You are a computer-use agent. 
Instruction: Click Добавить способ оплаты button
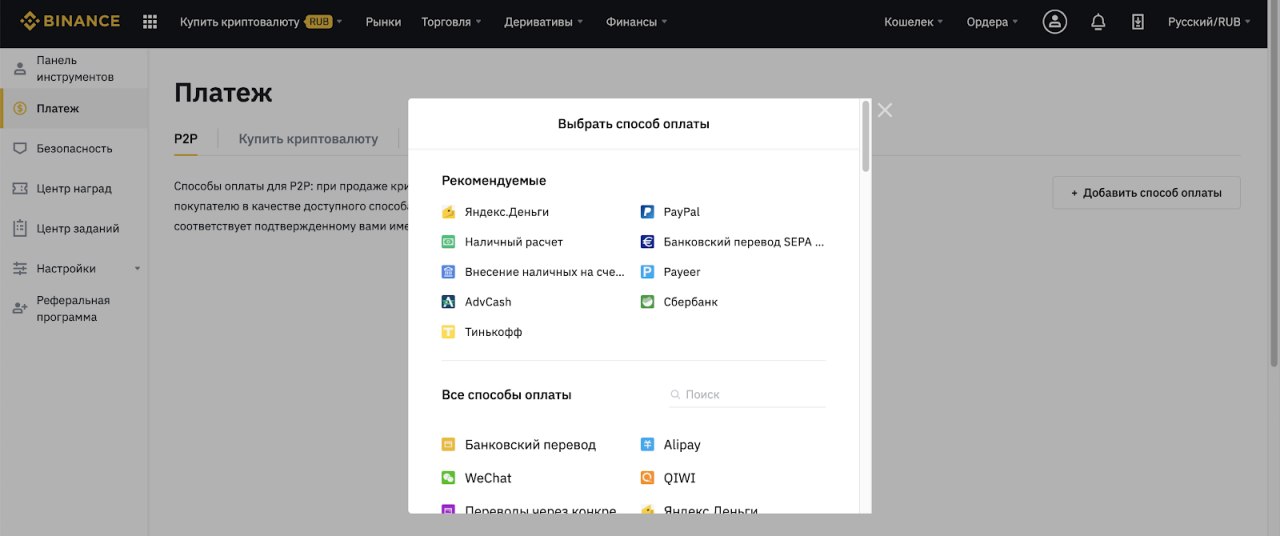click(x=1146, y=193)
